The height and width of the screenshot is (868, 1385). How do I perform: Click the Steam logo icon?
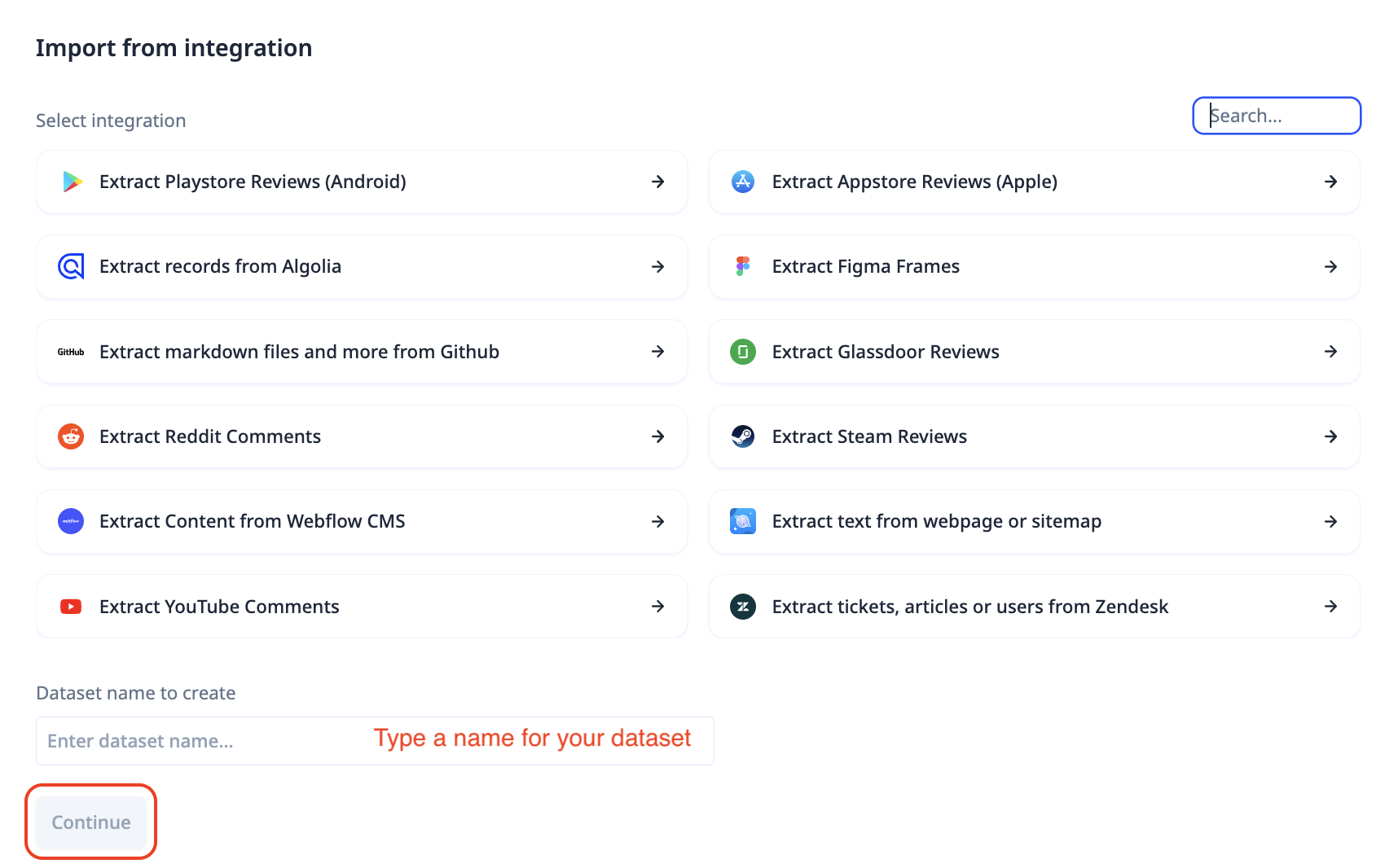[x=742, y=436]
